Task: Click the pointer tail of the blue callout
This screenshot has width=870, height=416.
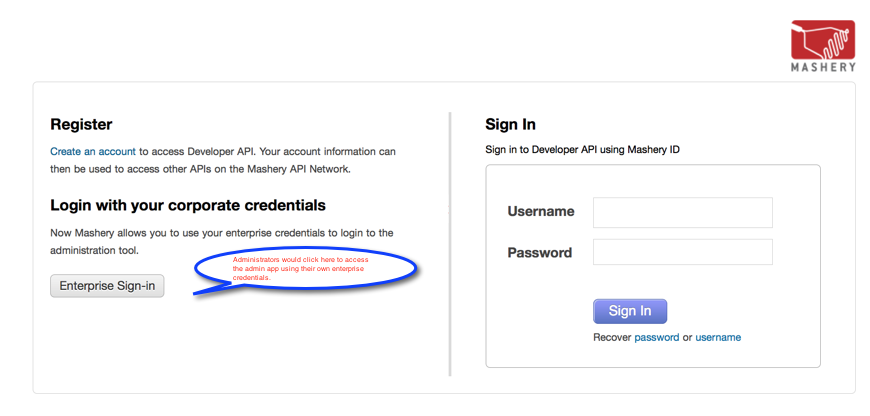Action: 214,288
